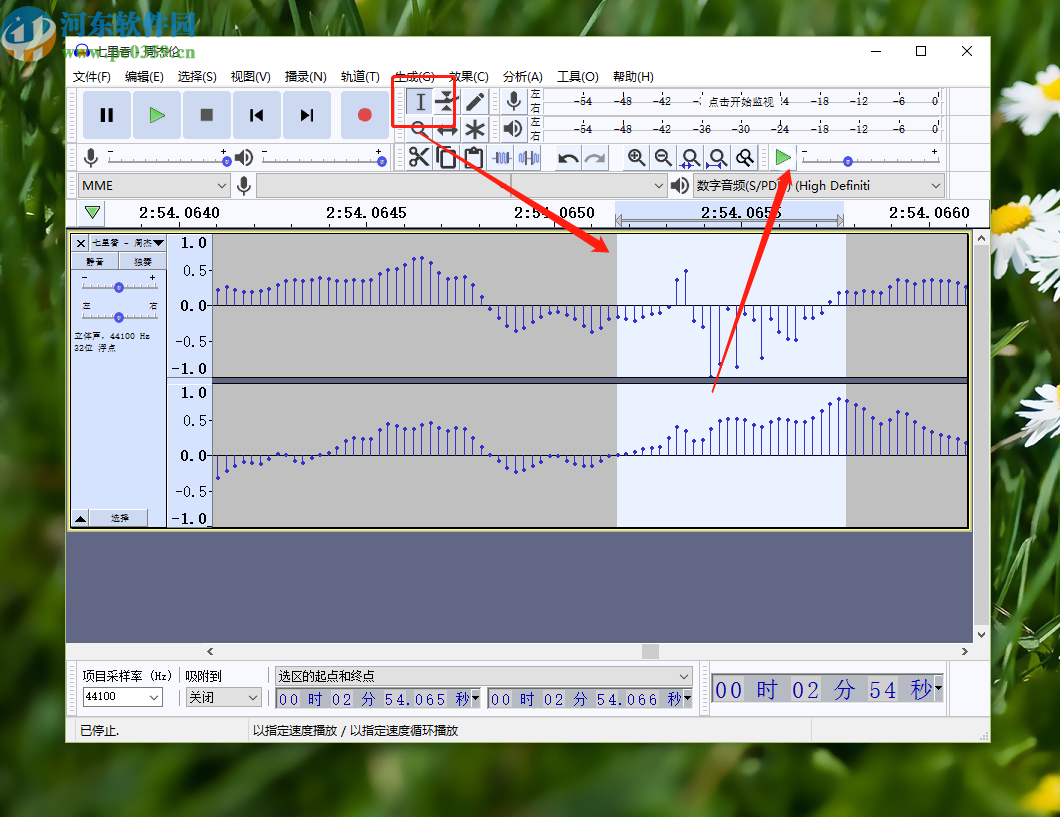Collapse the track with the up triangle
1060x817 pixels.
tap(80, 518)
